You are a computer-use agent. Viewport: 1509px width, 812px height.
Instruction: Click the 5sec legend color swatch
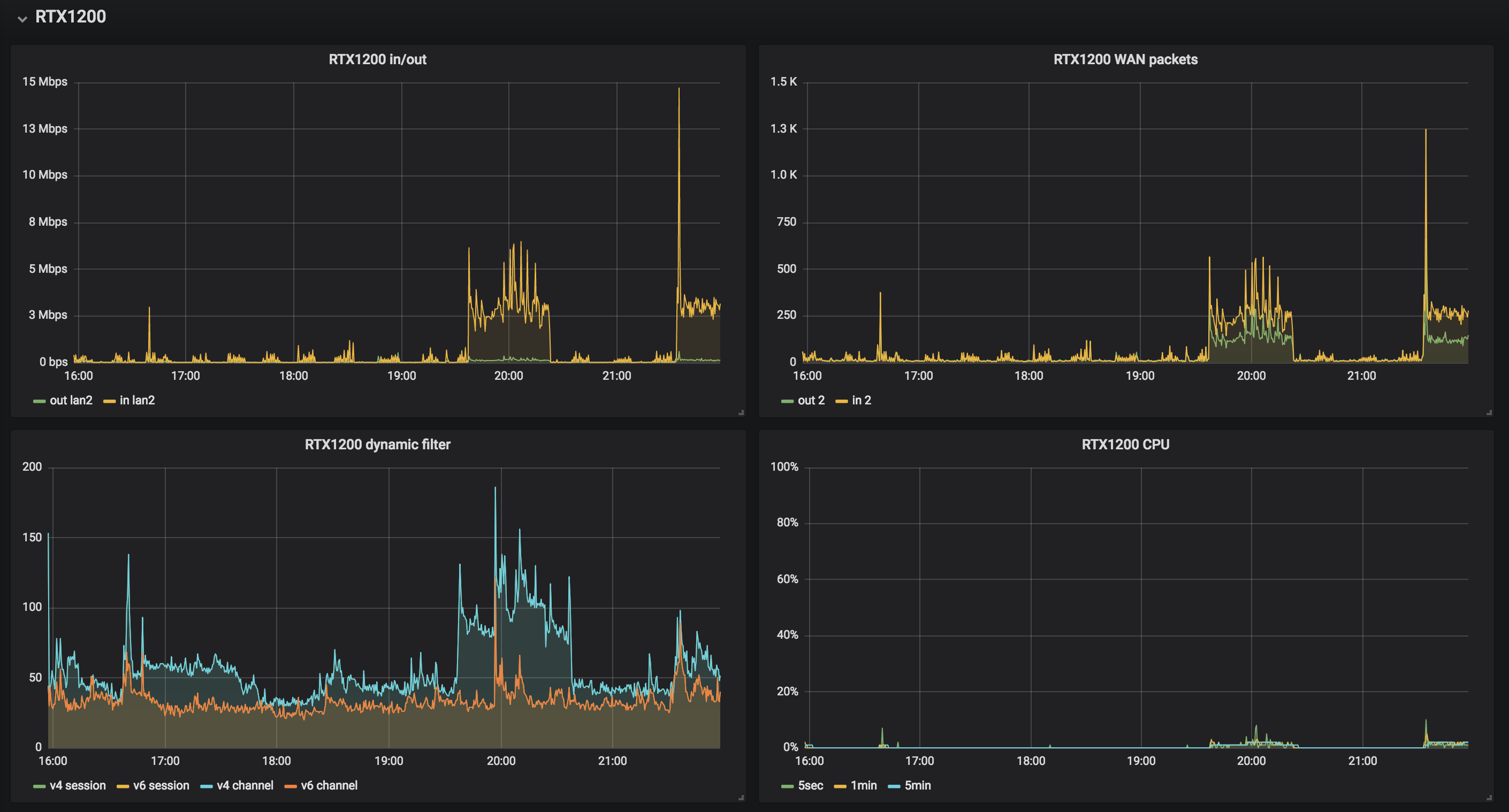pyautogui.click(x=787, y=786)
